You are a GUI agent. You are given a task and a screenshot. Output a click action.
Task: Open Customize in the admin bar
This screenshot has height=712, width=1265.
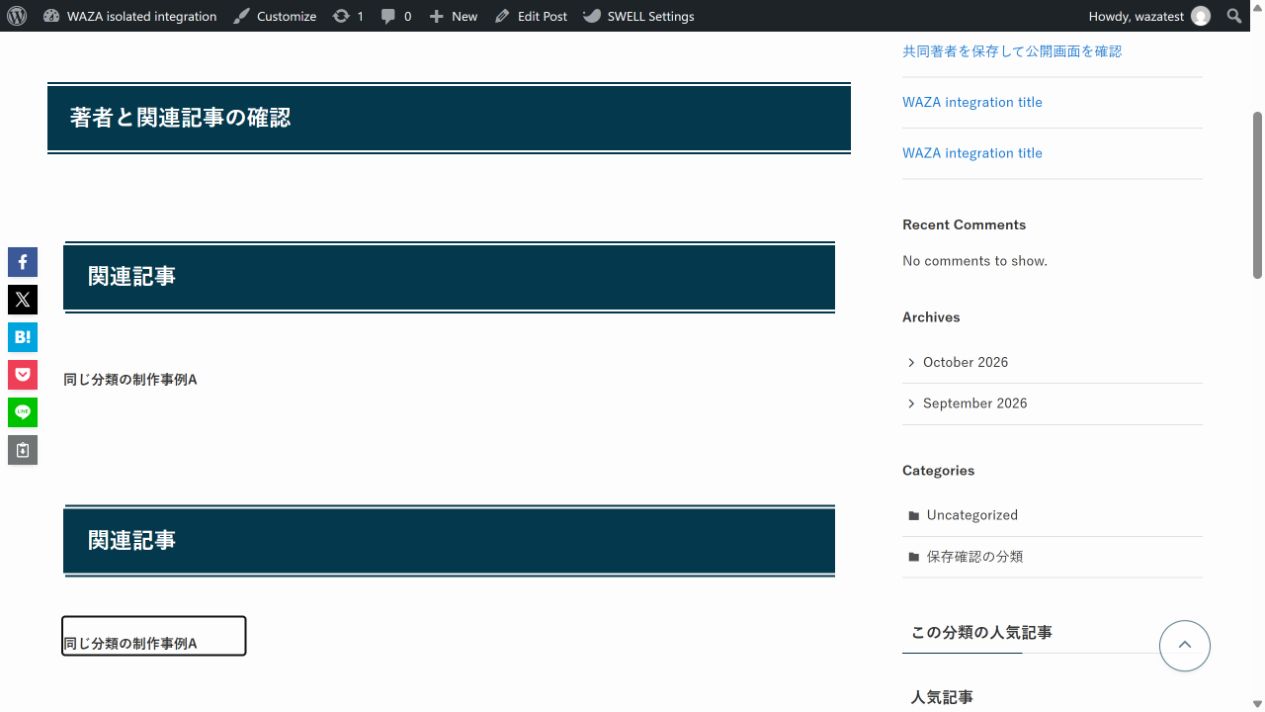click(275, 16)
